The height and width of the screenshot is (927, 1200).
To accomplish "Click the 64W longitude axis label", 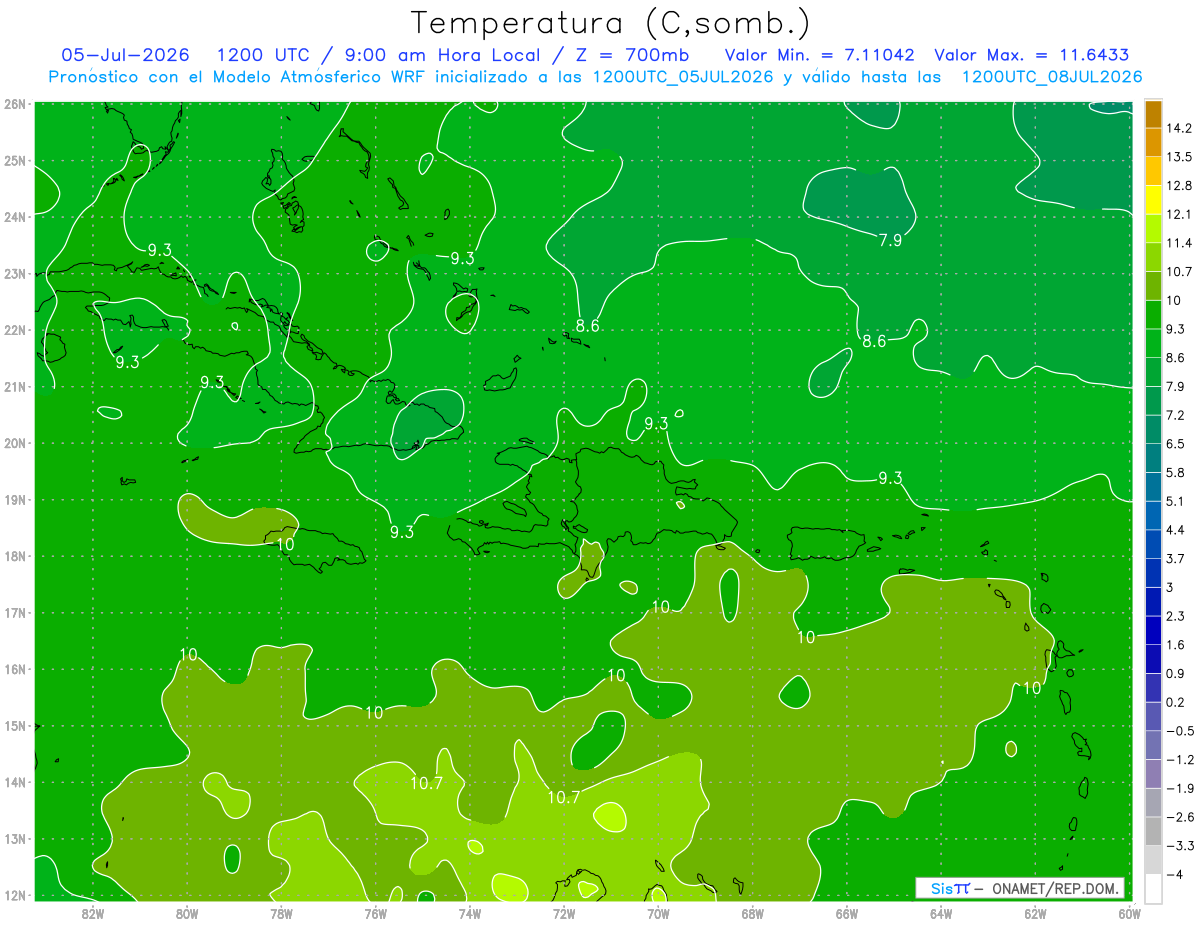I will coord(941,913).
